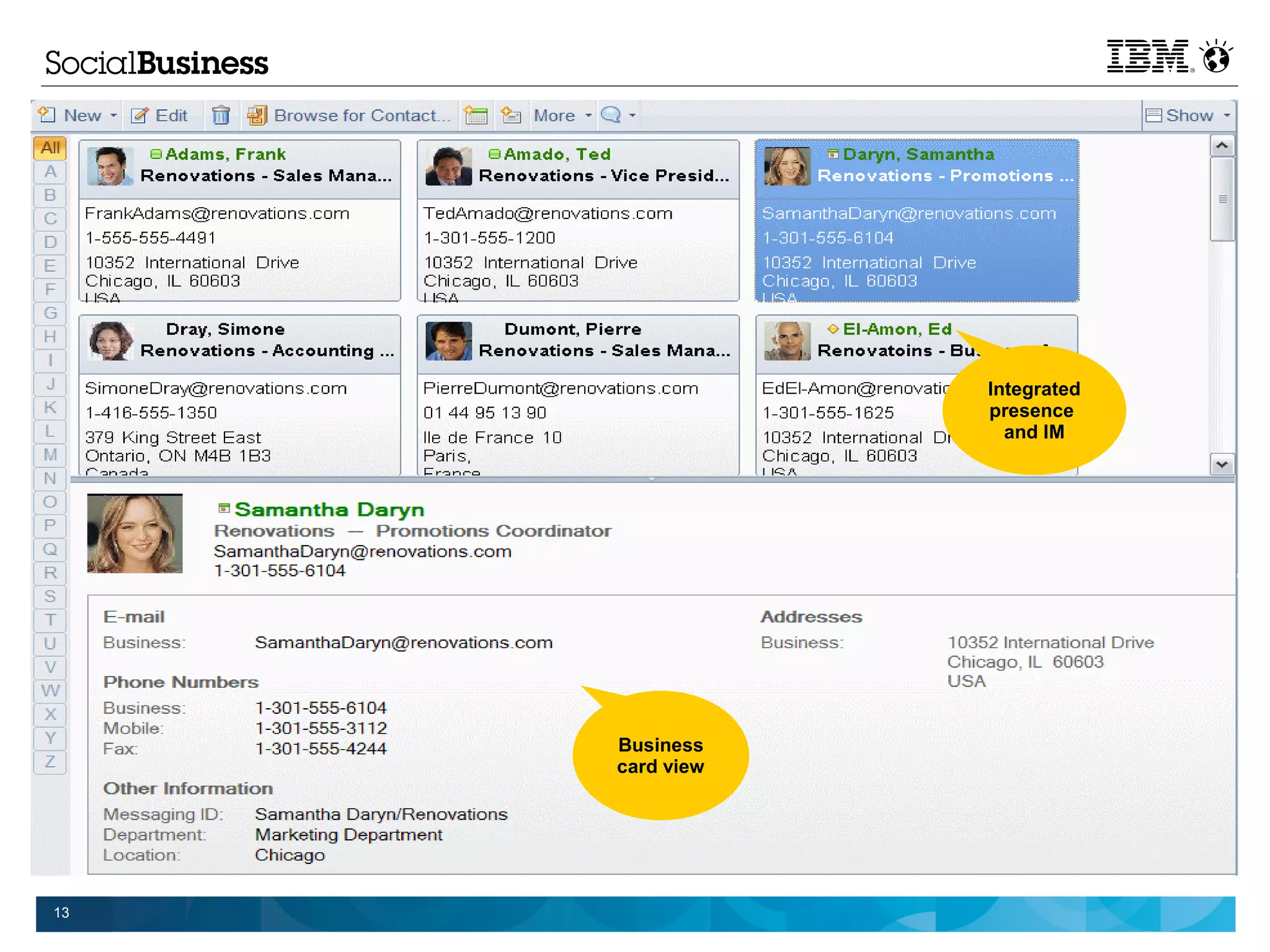The image size is (1270, 952).
Task: Open Adams, Frank contact name
Action: [x=225, y=154]
